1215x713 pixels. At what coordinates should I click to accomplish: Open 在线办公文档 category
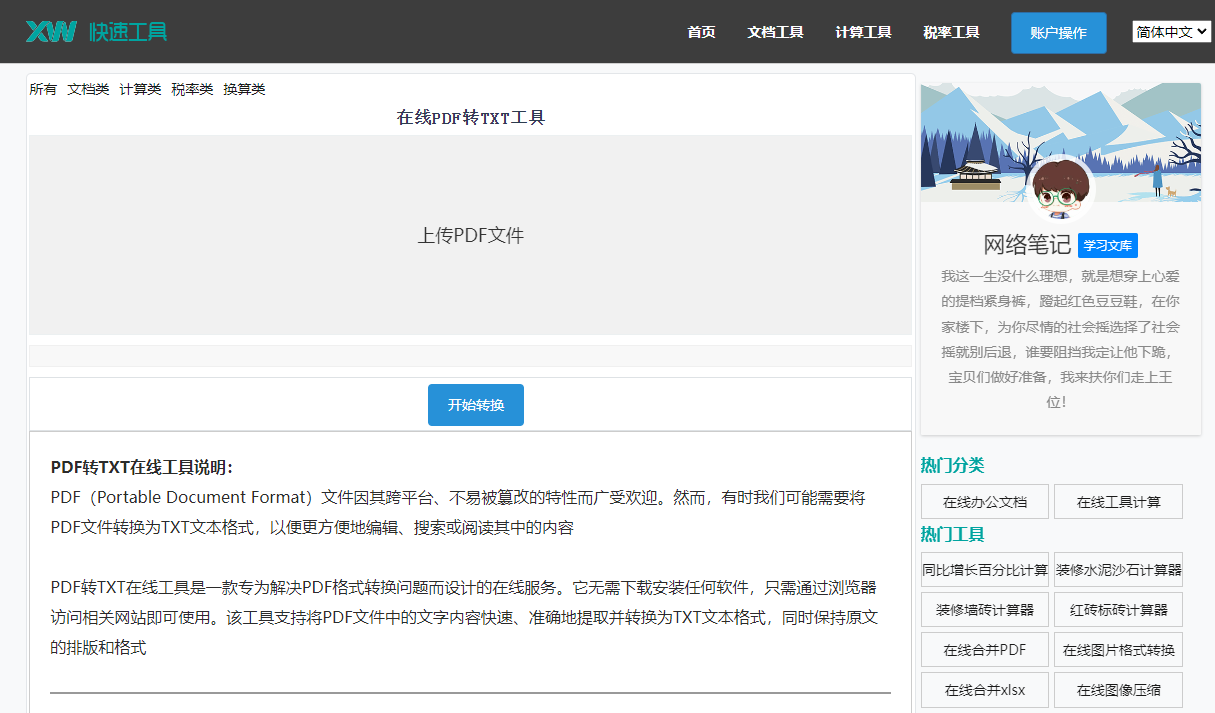[x=984, y=502]
